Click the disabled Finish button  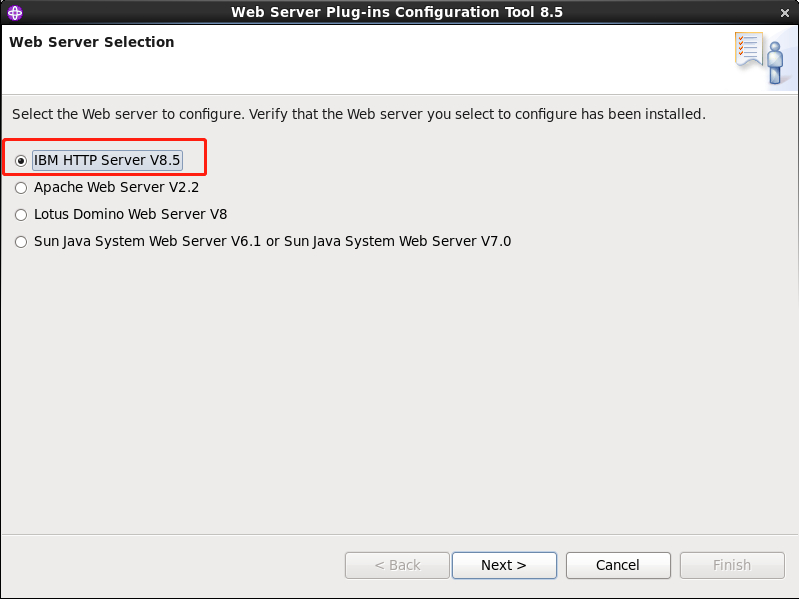(732, 565)
